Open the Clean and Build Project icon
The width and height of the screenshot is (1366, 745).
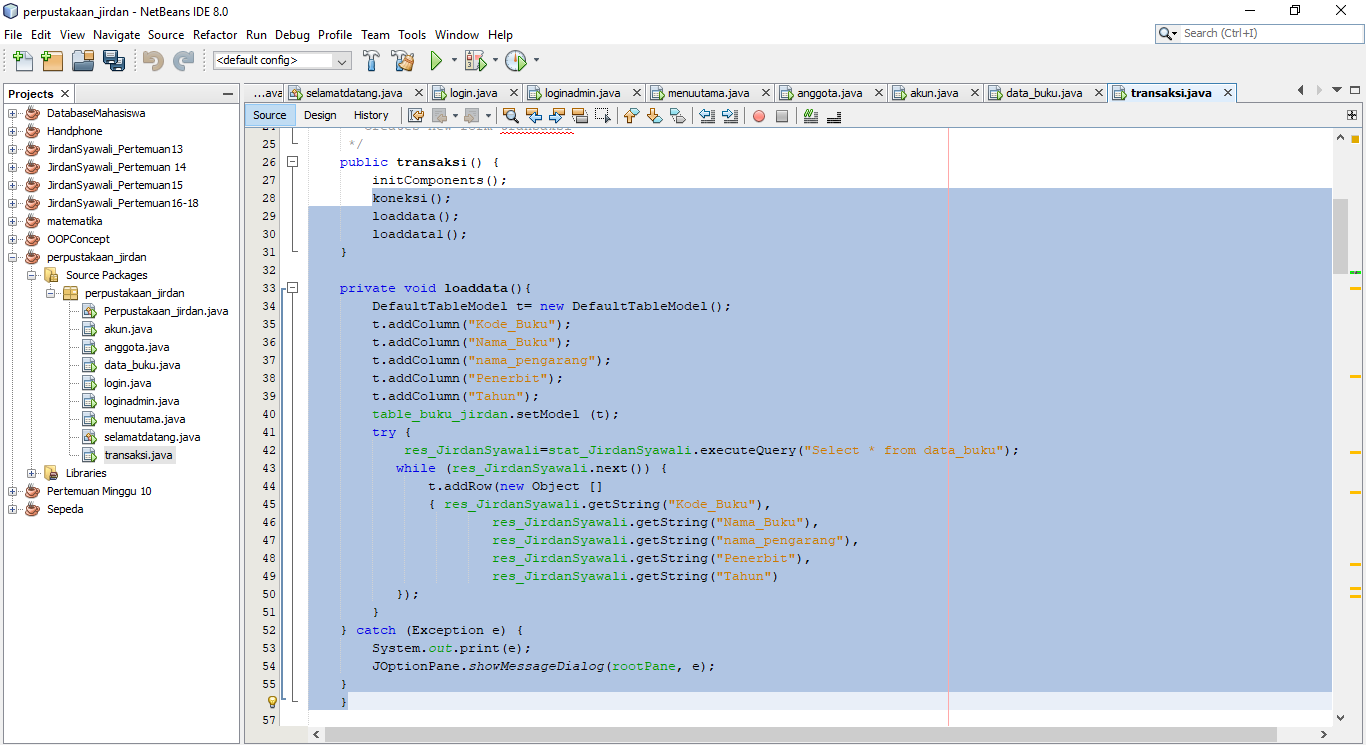tap(404, 61)
